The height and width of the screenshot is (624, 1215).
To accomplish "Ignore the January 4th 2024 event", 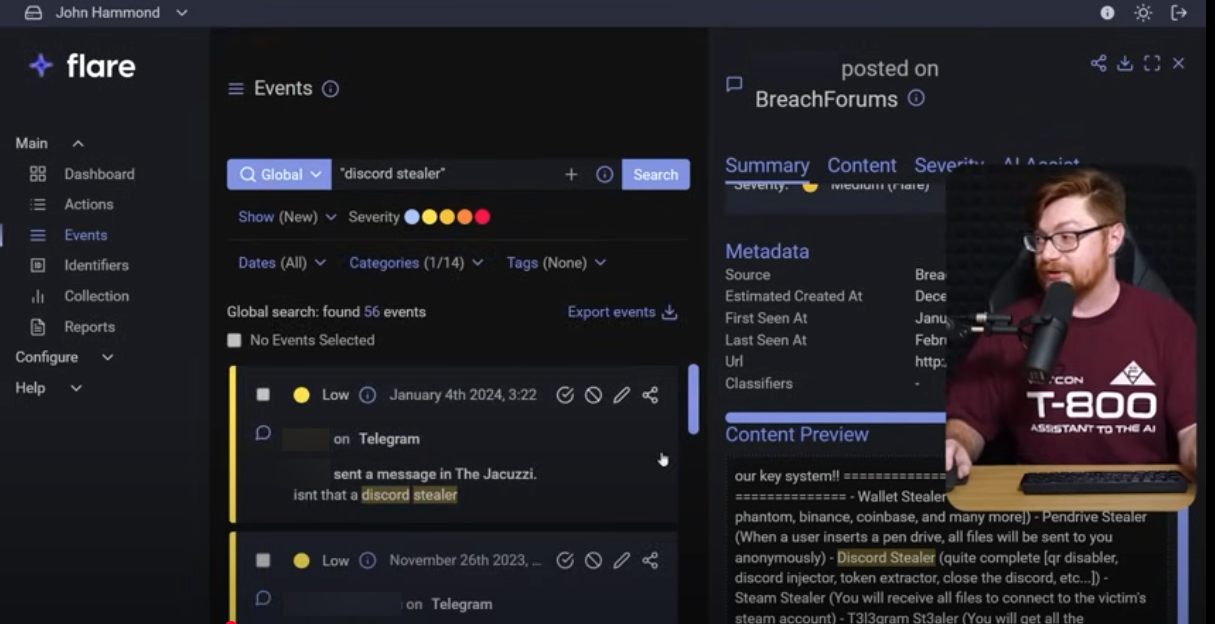I will [593, 395].
